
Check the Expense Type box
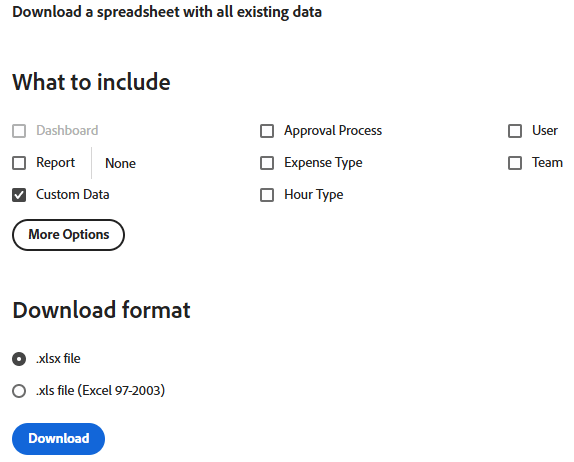[x=267, y=163]
